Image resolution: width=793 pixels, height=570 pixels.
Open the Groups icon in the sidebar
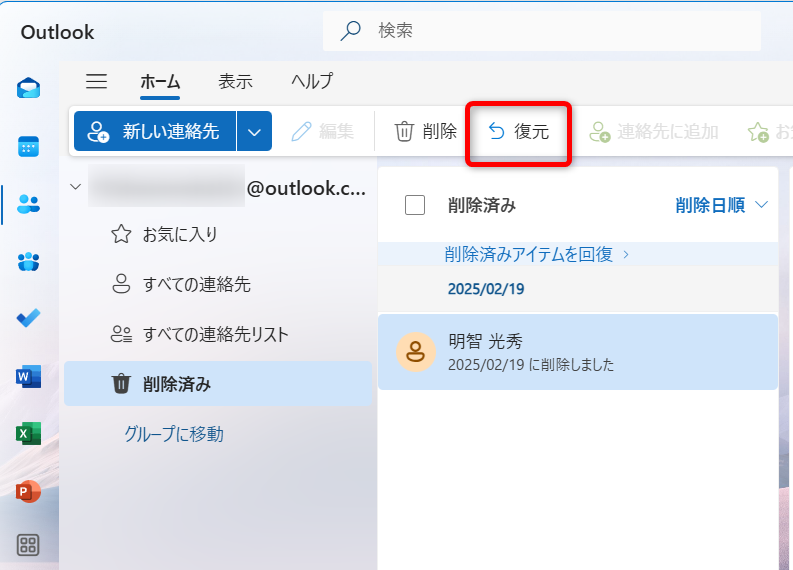[28, 261]
